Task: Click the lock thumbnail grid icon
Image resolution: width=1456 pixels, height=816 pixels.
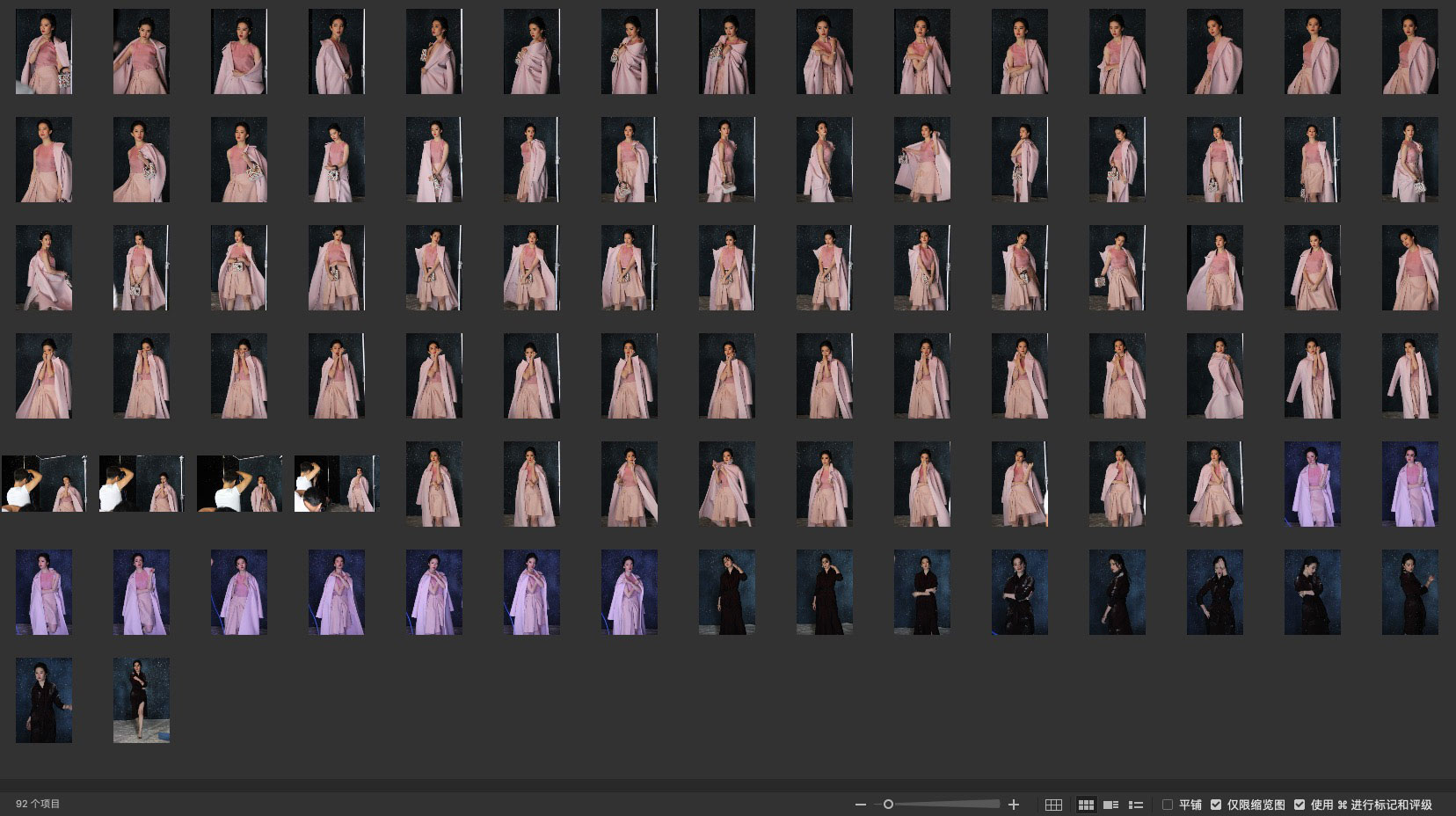Action: click(x=1053, y=805)
